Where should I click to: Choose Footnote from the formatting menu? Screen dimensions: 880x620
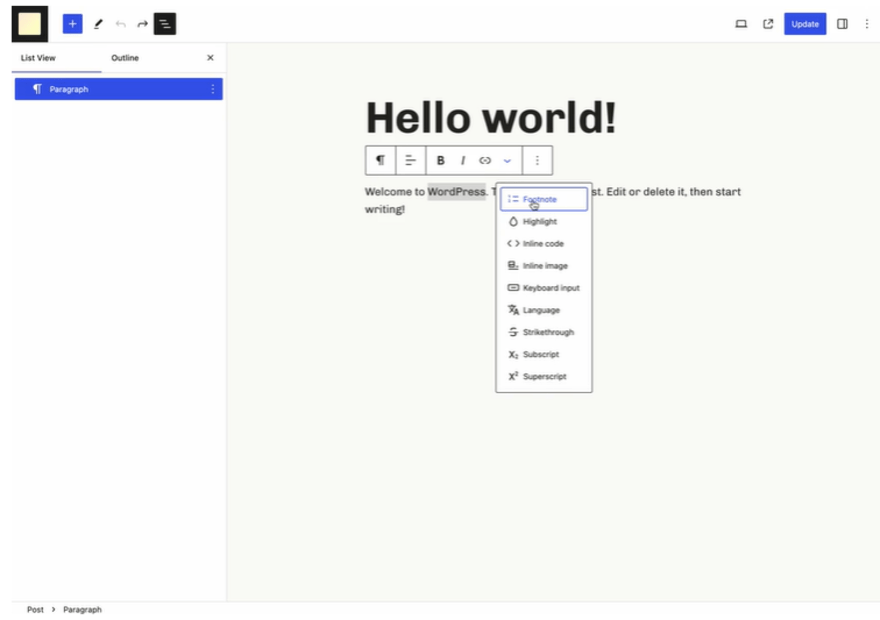544,199
